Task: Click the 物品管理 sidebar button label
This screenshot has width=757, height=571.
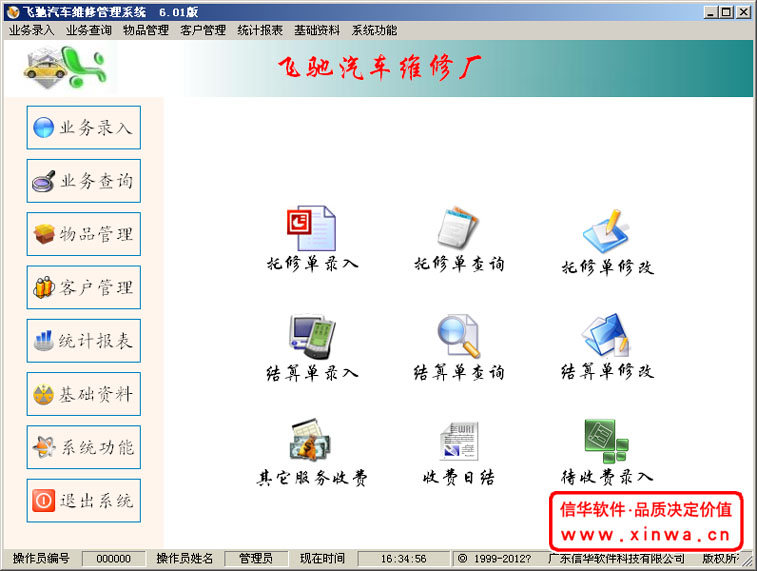Action: [96, 234]
